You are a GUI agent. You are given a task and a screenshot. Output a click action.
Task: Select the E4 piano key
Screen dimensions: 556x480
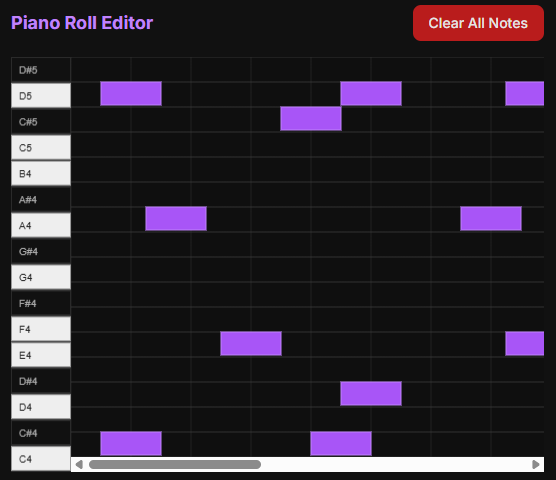tap(41, 355)
